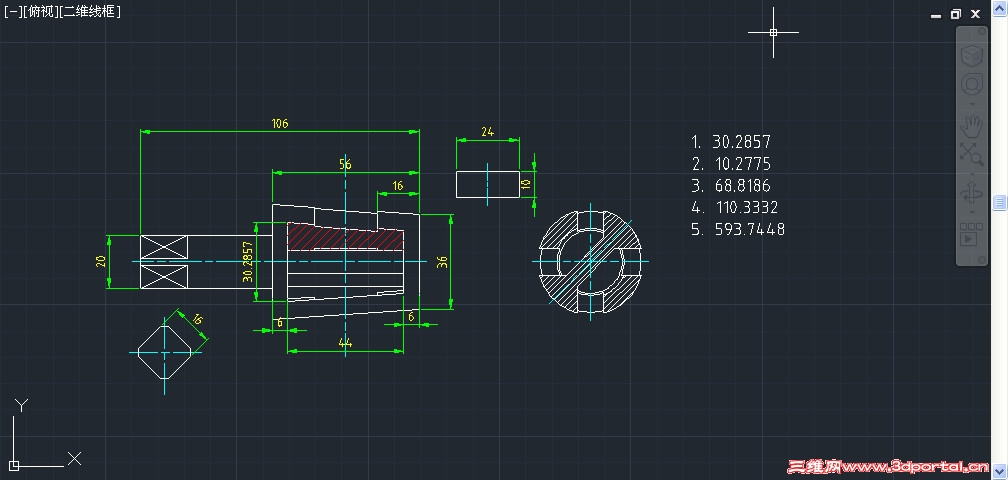Select the red hatched region
The height and width of the screenshot is (480, 1008).
pyautogui.click(x=345, y=236)
